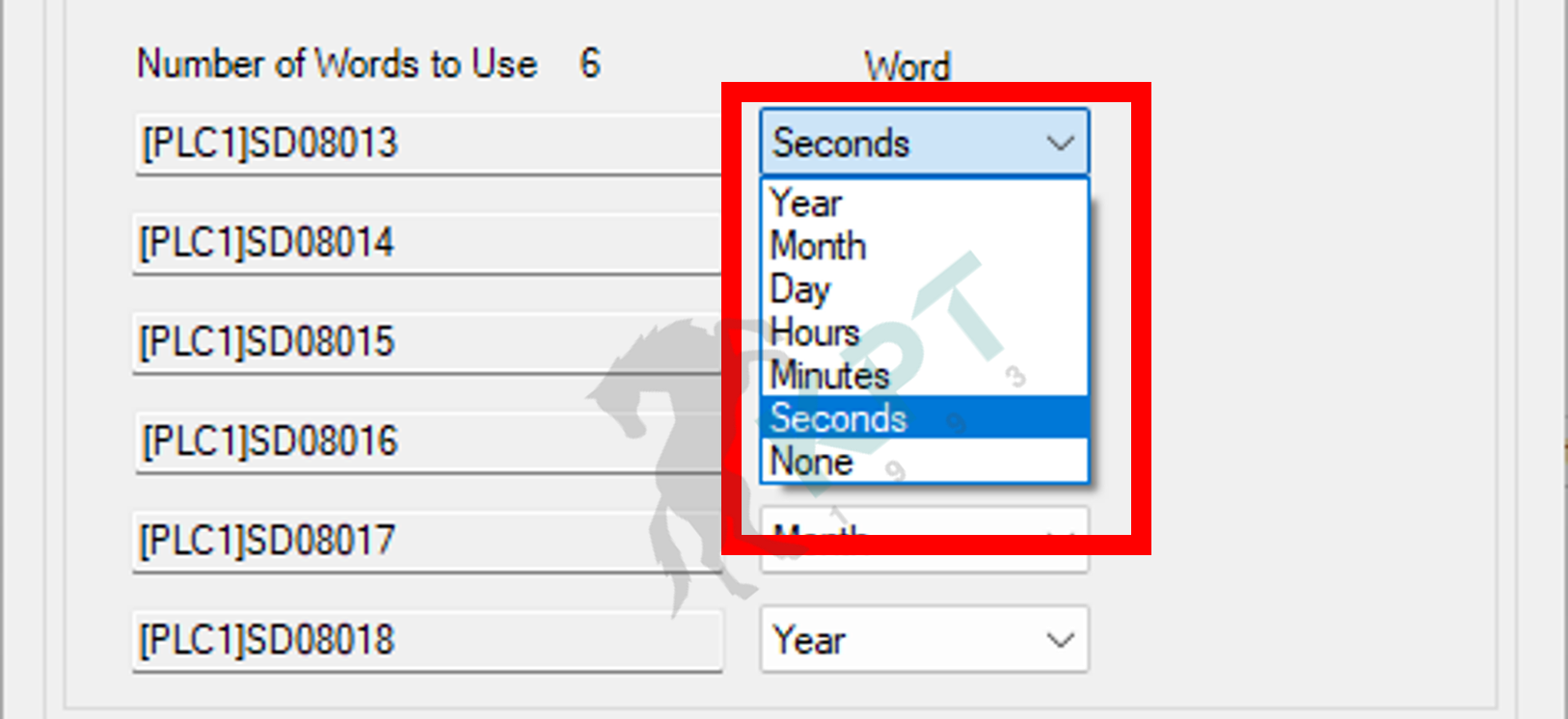Image resolution: width=1568 pixels, height=719 pixels.
Task: Open the Year dropdown beside SD08018
Action: click(x=924, y=639)
